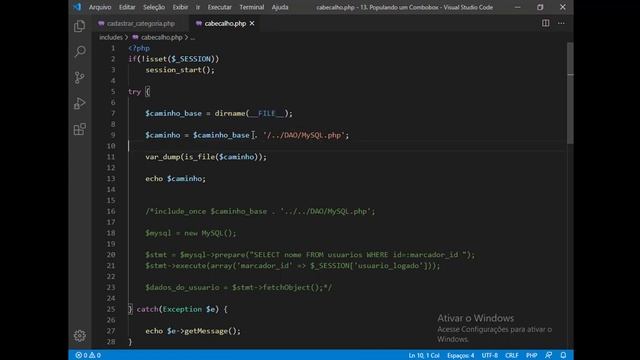The height and width of the screenshot is (360, 640).
Task: Click the <?php opening tag
Action: (139, 48)
